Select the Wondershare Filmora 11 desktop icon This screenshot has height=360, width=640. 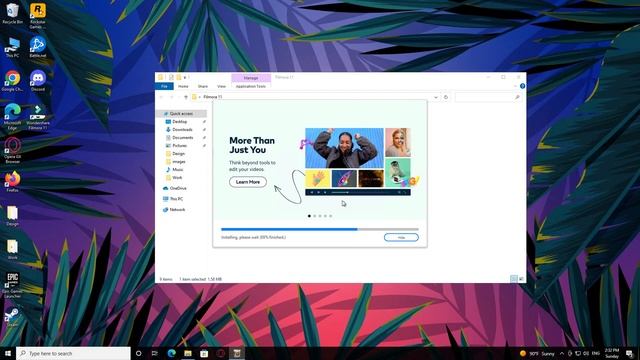[x=38, y=117]
